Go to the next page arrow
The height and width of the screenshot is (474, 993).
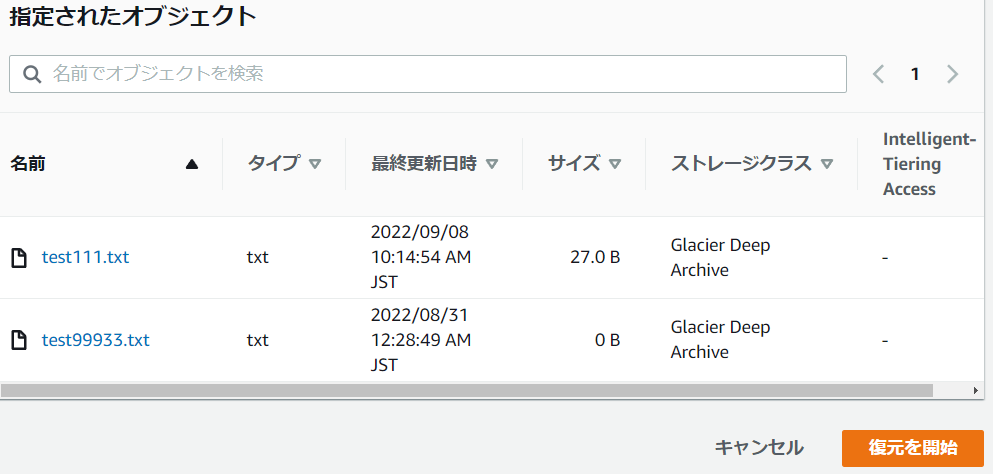[952, 74]
